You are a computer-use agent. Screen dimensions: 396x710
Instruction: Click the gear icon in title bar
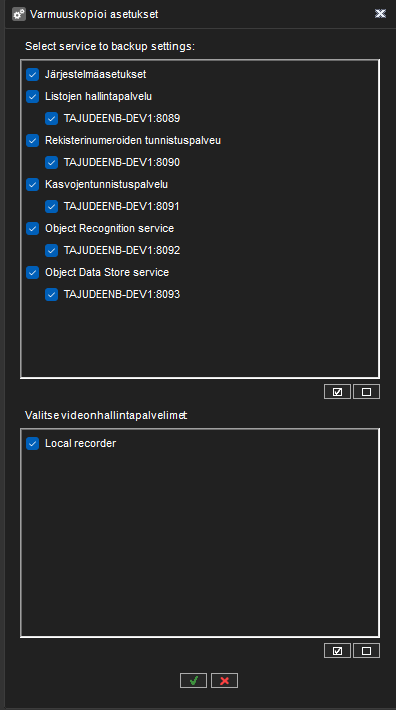click(x=19, y=14)
